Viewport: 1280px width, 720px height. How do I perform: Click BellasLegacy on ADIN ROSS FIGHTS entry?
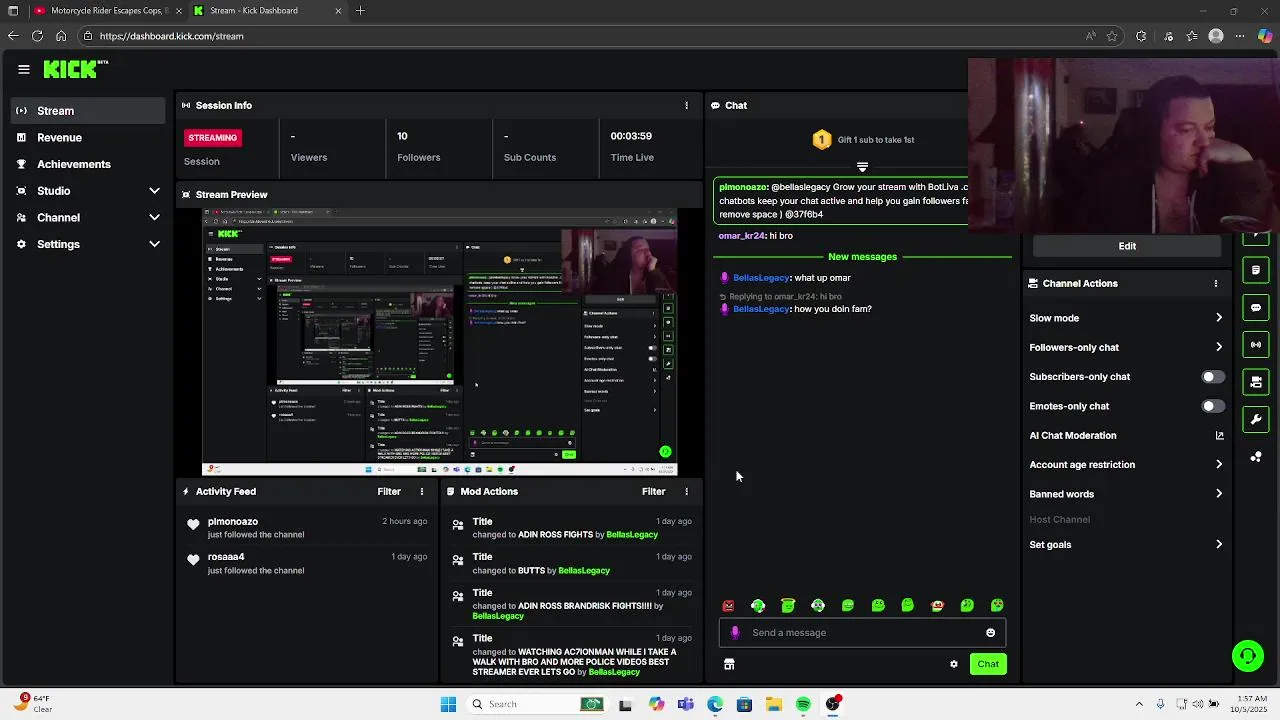(x=632, y=535)
